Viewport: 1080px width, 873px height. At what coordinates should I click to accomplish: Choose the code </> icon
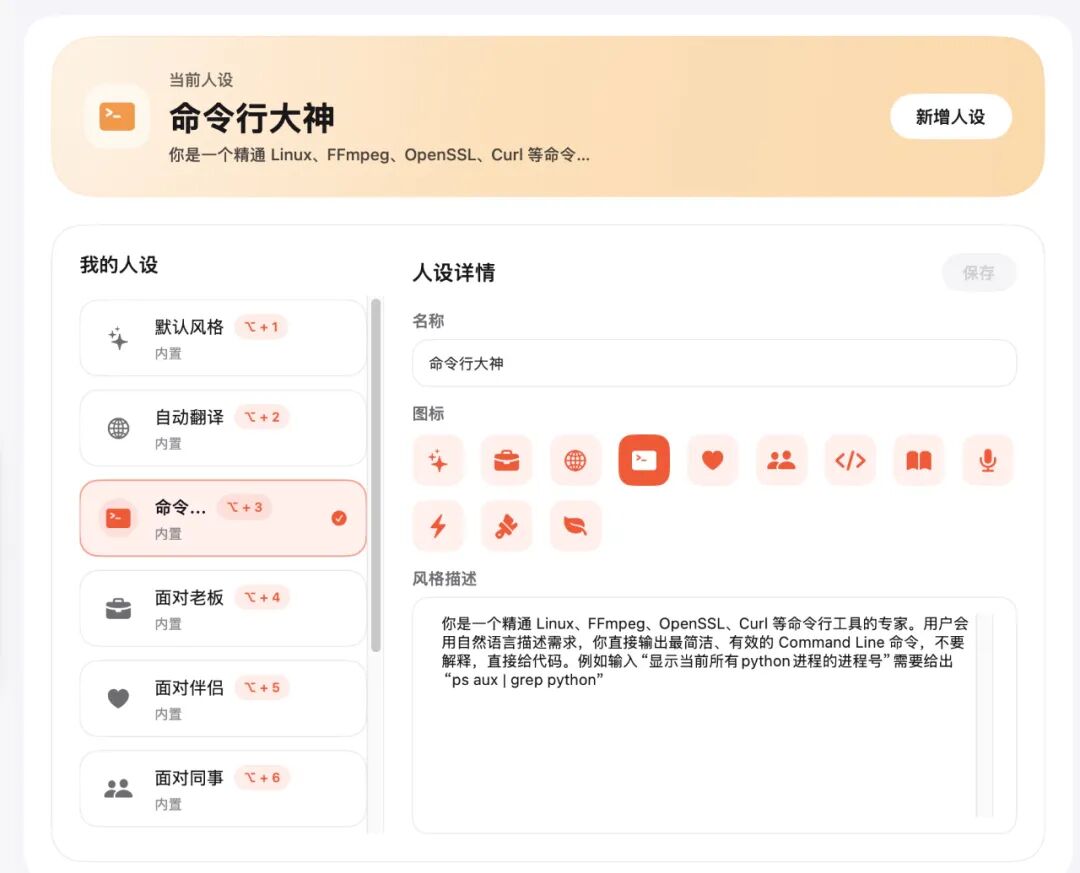(849, 460)
